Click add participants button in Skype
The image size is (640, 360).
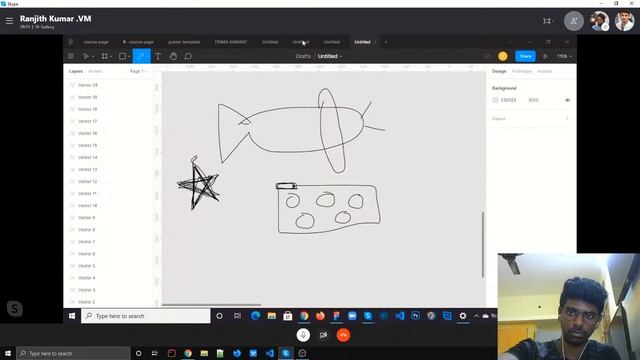tap(573, 21)
